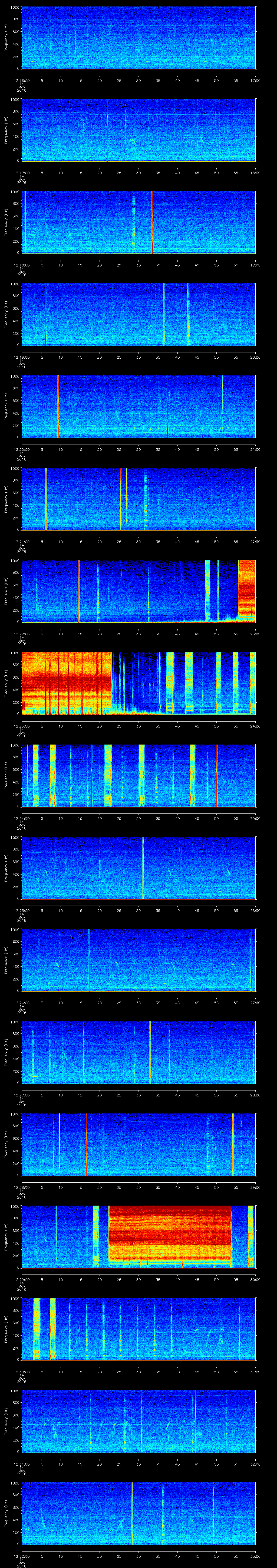Click the 24:00 end time label

(x=255, y=726)
